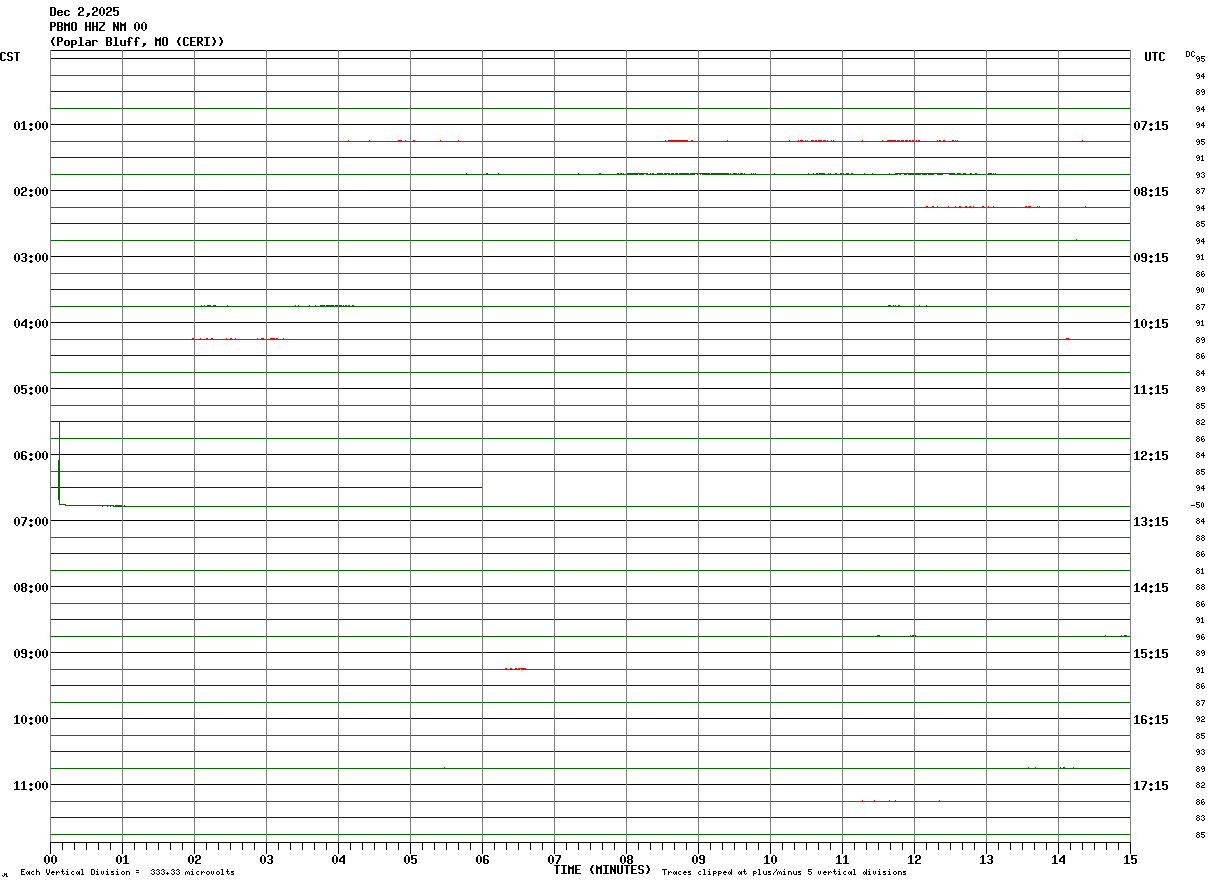Click "Each Vertical Division = 333.33 microvolts" note
The image size is (1210, 886).
point(127,873)
